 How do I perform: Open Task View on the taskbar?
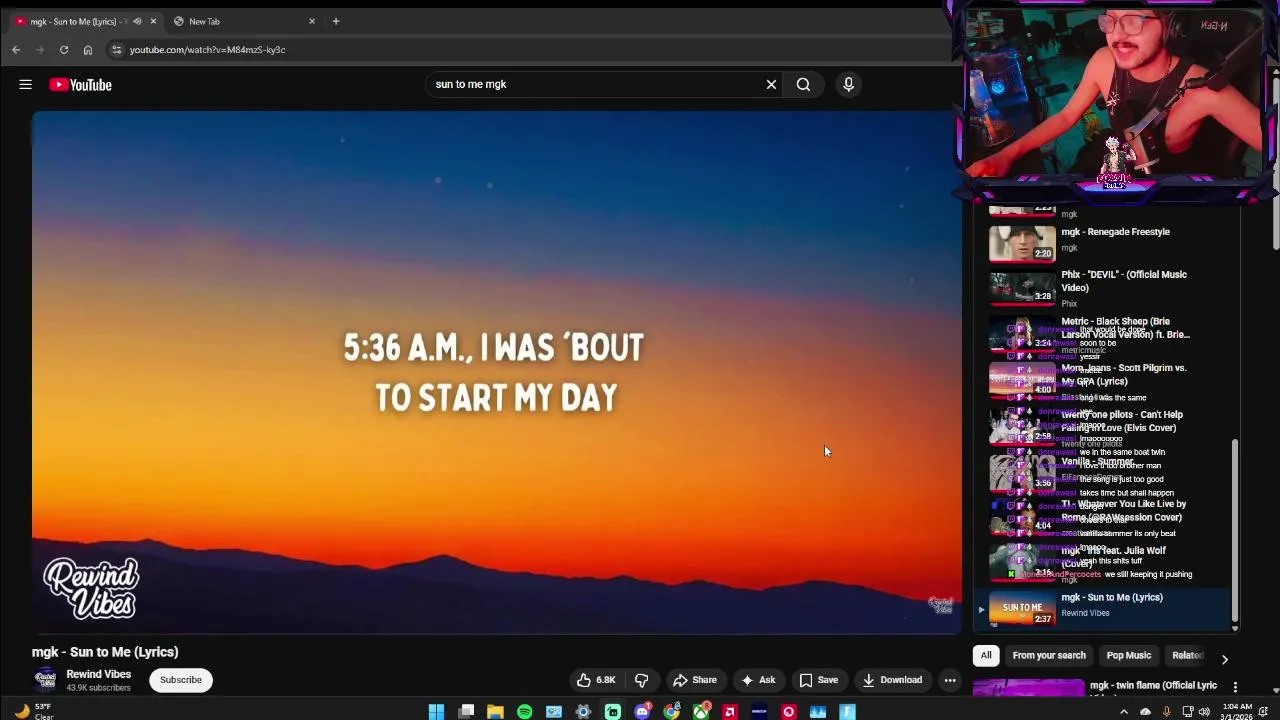tap(466, 712)
